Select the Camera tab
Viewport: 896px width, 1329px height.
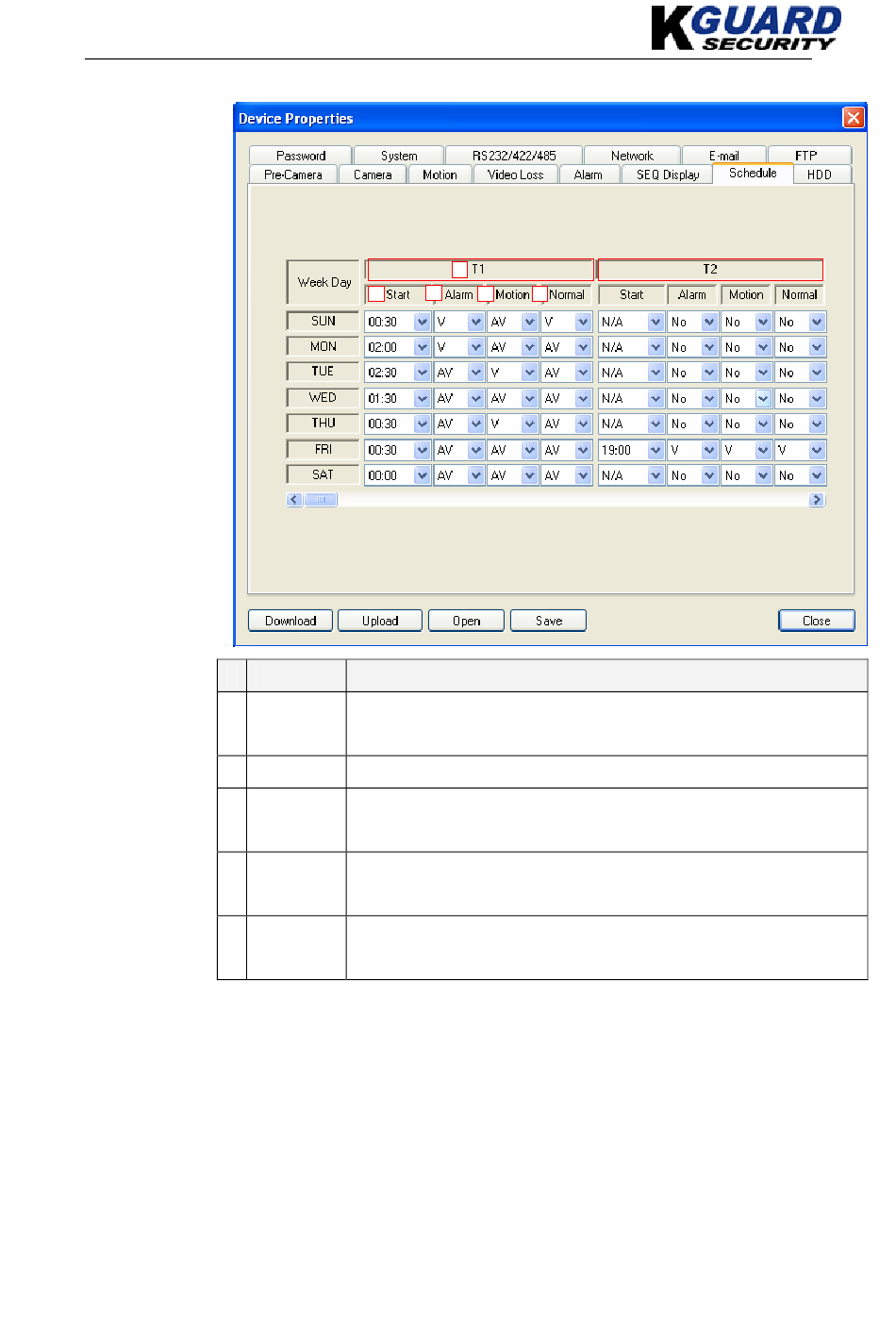373,174
